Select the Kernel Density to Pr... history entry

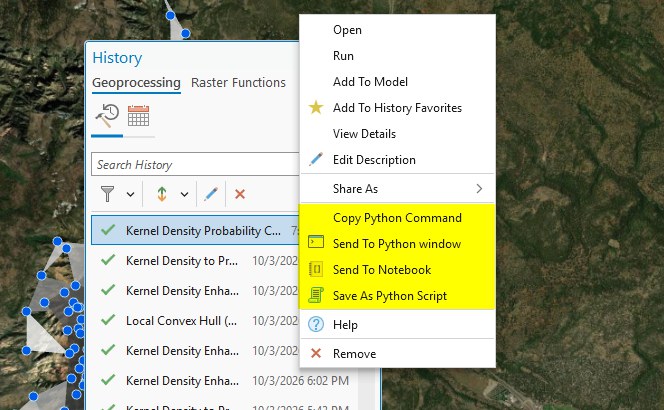(x=195, y=260)
